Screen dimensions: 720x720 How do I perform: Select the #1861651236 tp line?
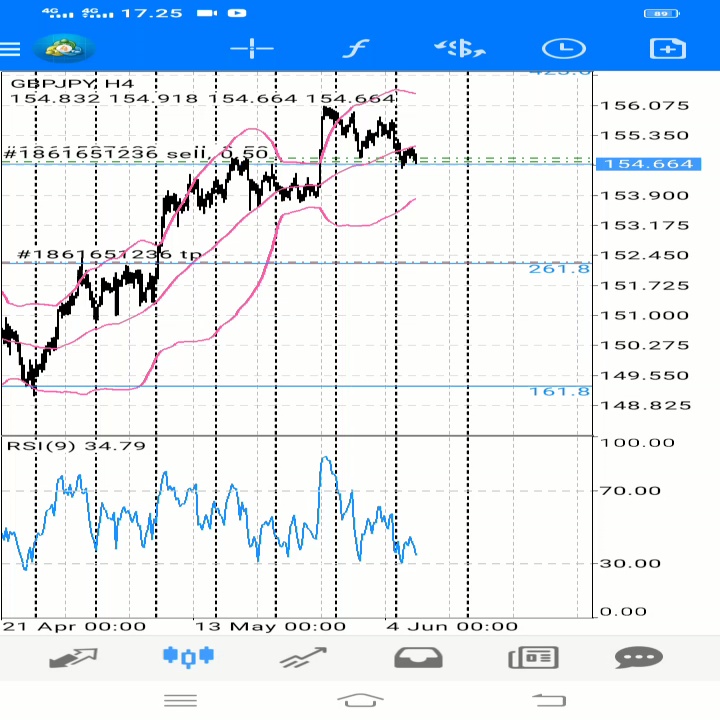pos(109,254)
